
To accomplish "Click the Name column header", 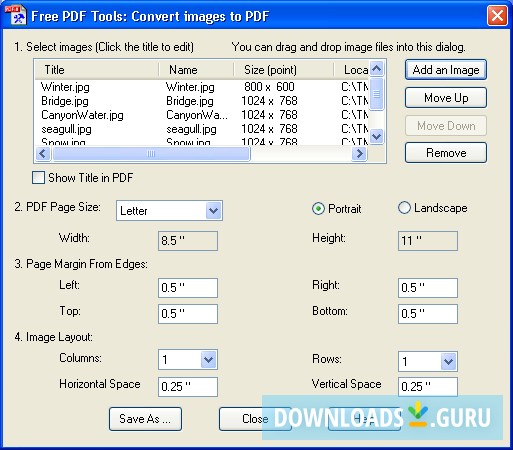I will coord(196,70).
